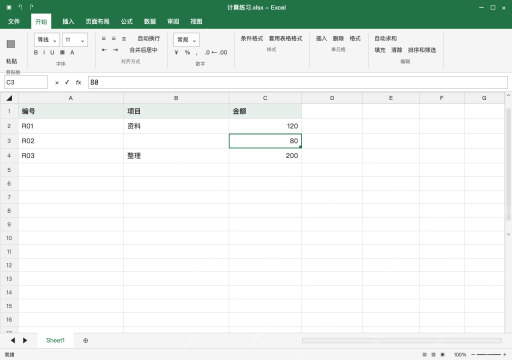Click the top align icon
This screenshot has width=512, height=360.
pos(104,39)
